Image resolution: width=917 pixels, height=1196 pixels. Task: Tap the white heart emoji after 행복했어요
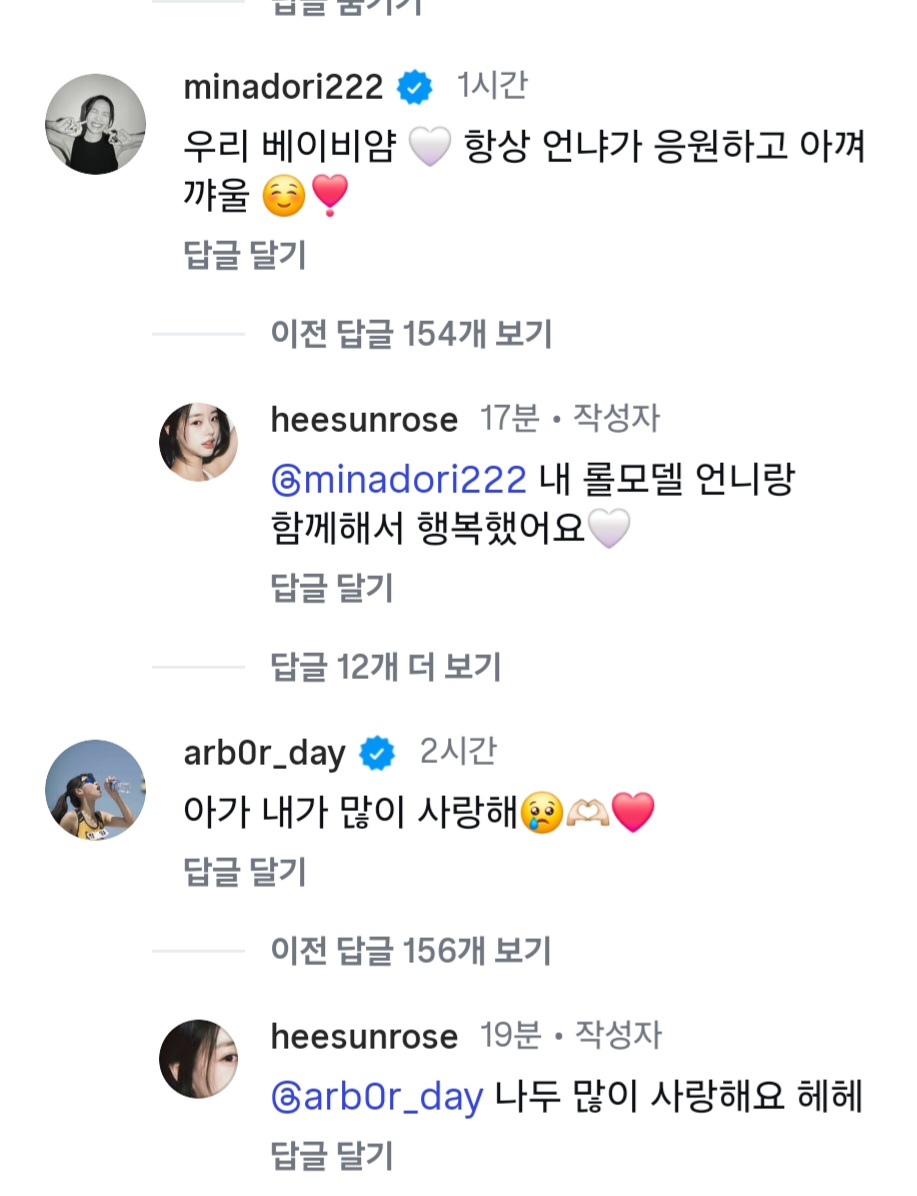click(x=609, y=529)
